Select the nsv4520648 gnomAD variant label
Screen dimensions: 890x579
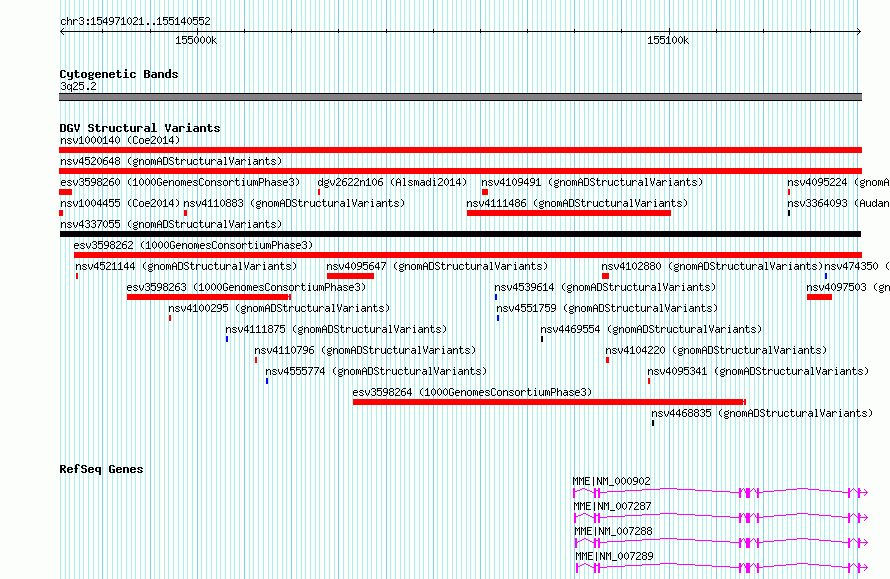(x=171, y=161)
